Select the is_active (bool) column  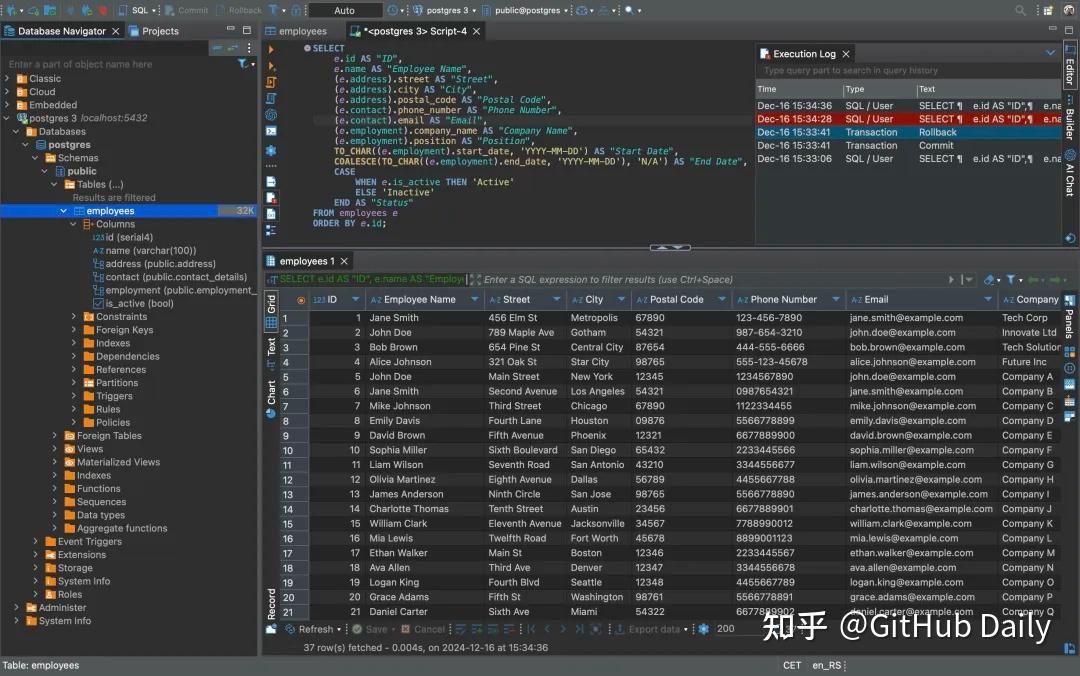click(x=133, y=304)
